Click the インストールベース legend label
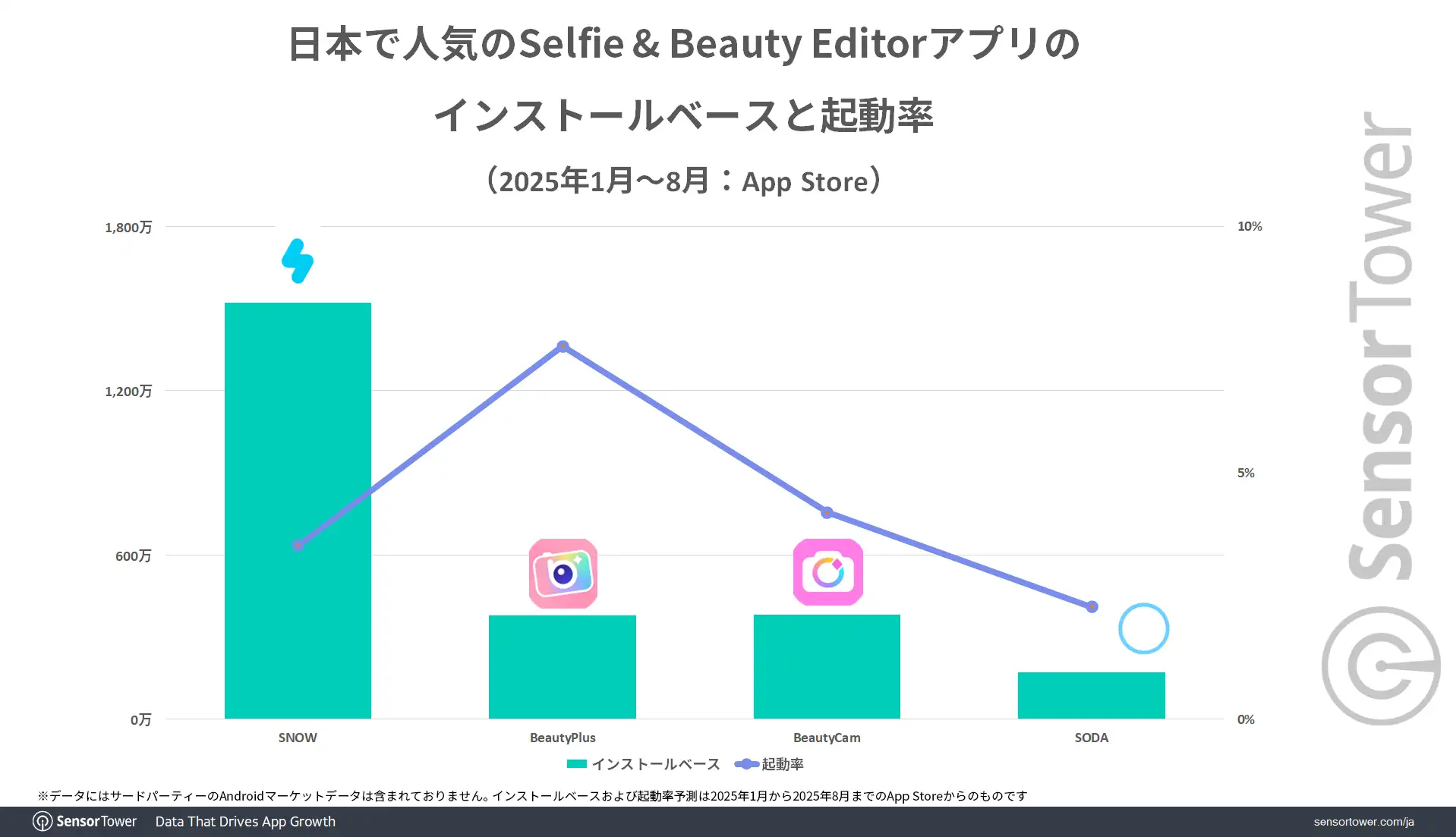The image size is (1456, 837). (656, 764)
